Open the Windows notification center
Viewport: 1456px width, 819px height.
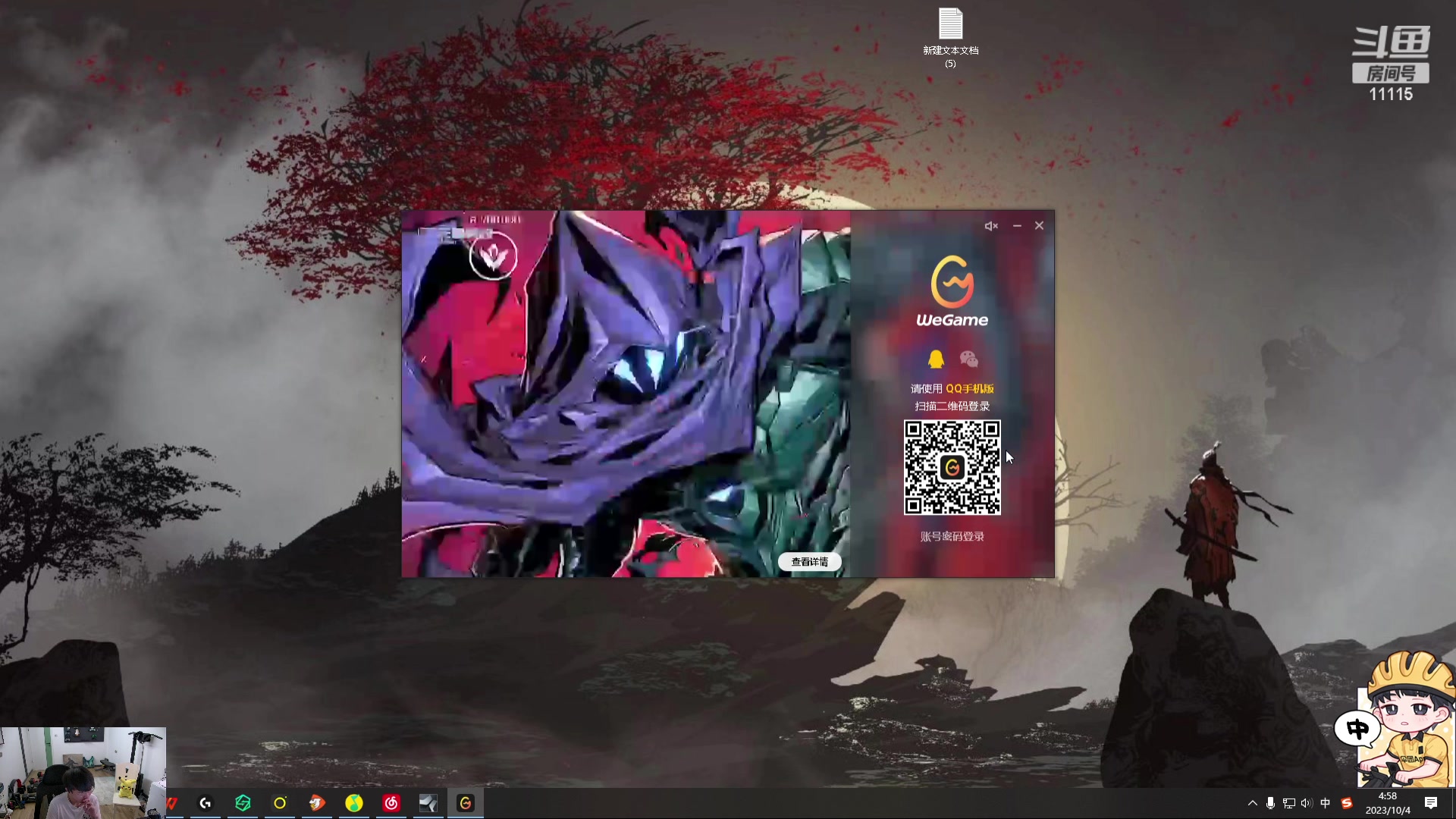[1431, 803]
